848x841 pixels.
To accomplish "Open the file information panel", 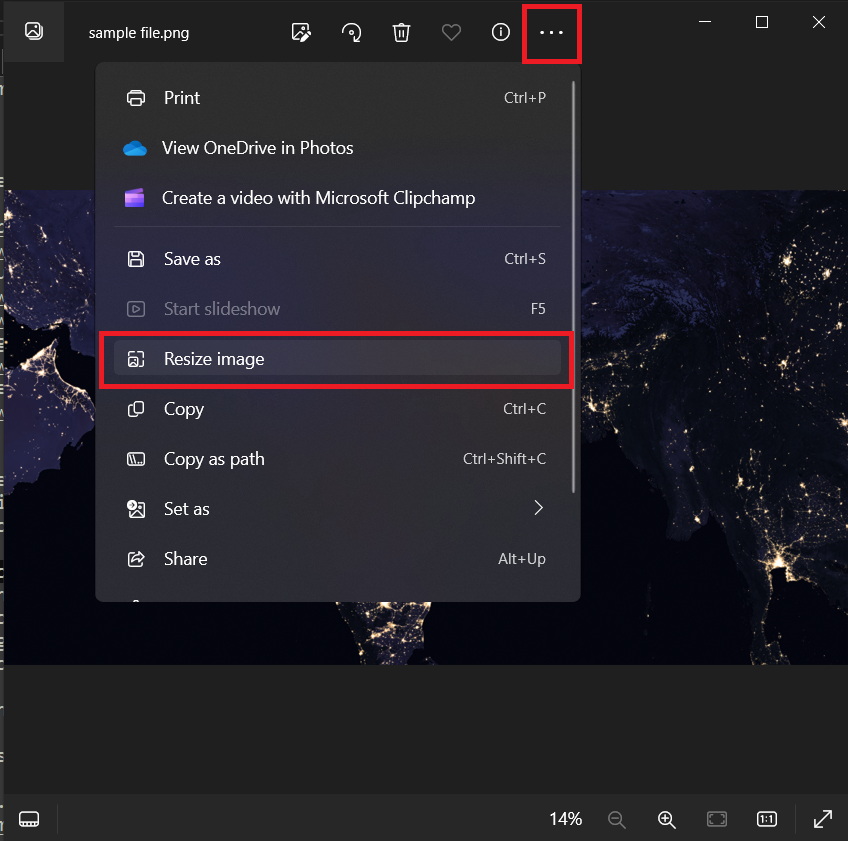I will 500,32.
